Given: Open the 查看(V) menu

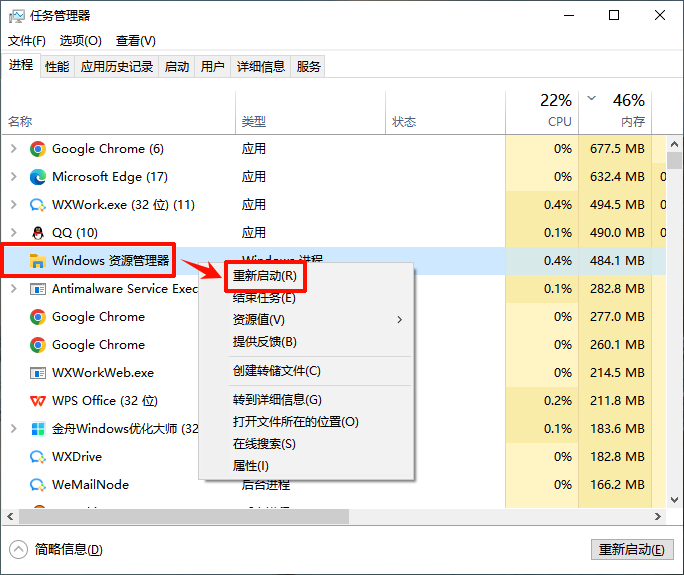Looking at the screenshot, I should pyautogui.click(x=136, y=41).
